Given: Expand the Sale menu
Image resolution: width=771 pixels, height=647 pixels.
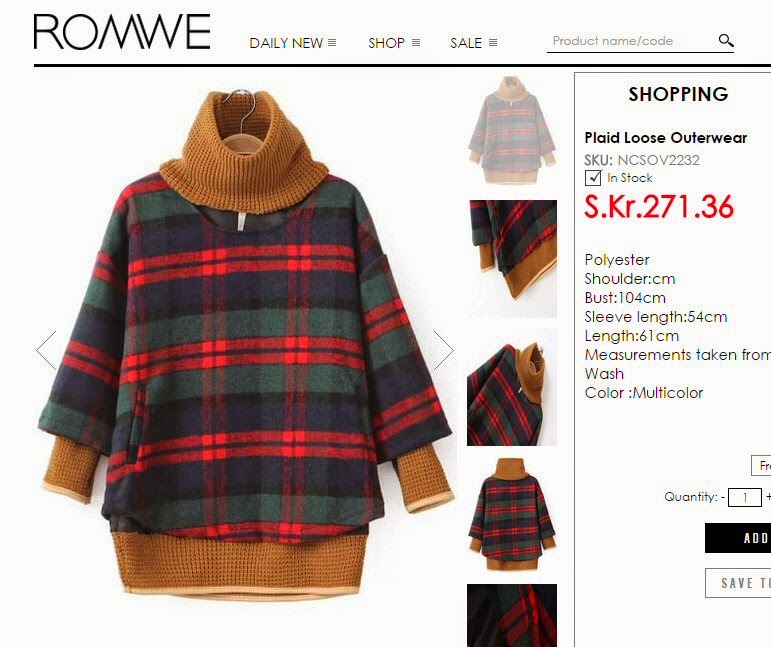Looking at the screenshot, I should pos(474,43).
